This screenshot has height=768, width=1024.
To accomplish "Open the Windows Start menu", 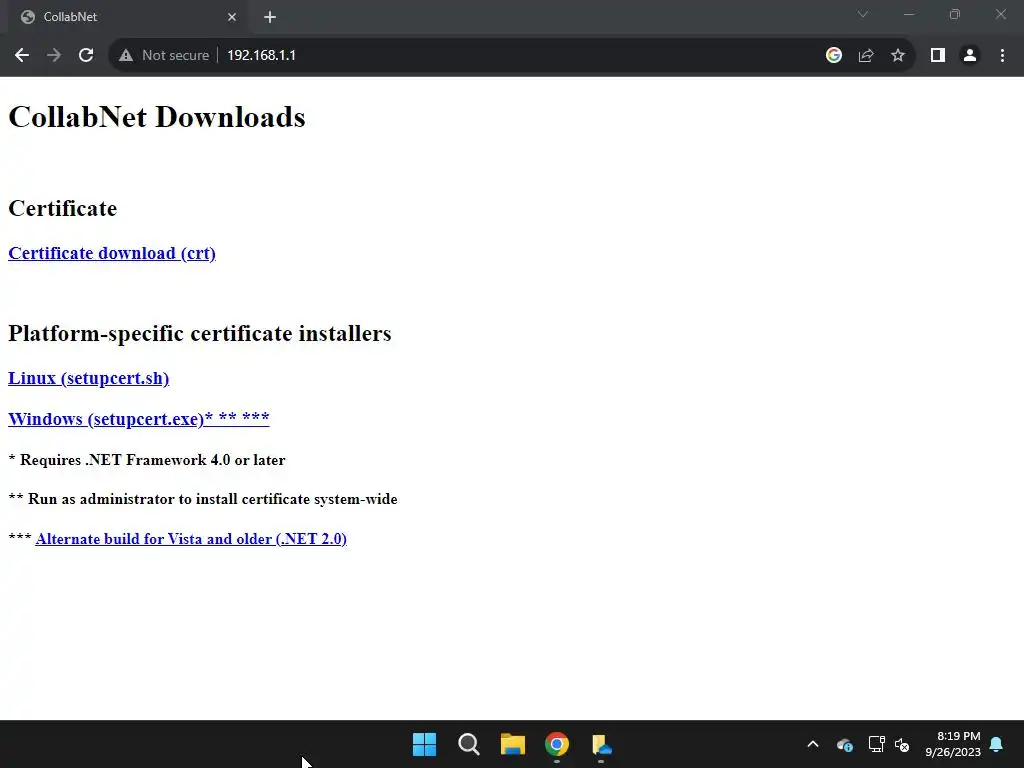I will [x=424, y=744].
